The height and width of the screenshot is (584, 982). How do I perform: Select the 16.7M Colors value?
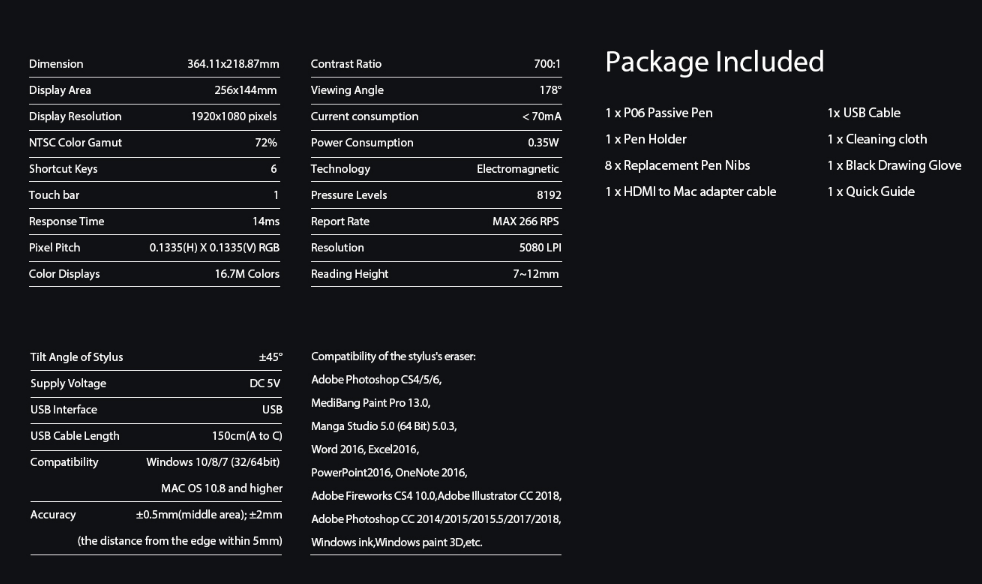(247, 274)
